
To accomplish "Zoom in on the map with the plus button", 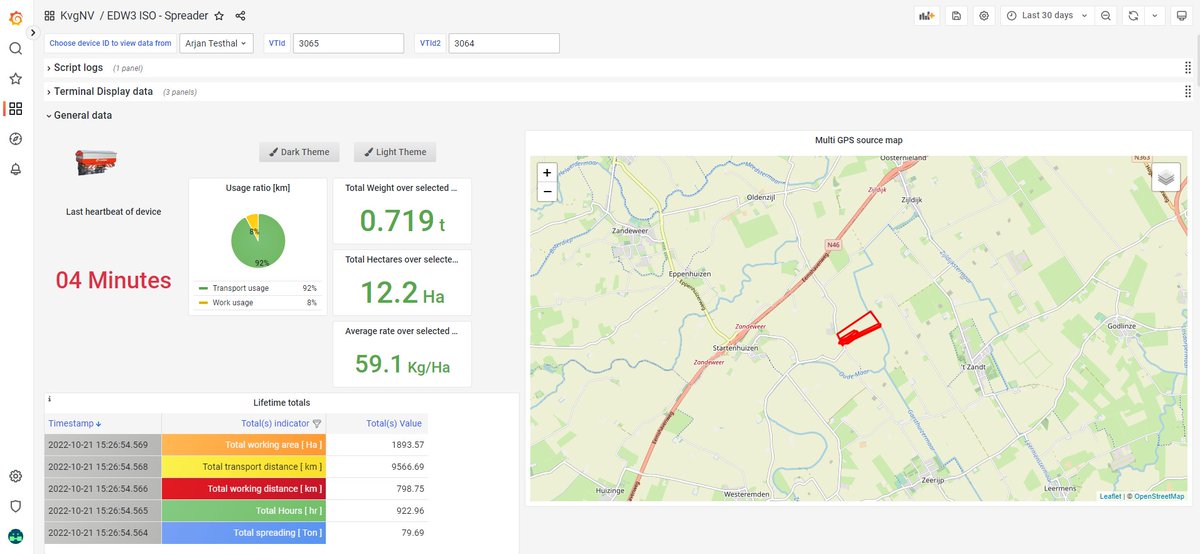I will (x=547, y=172).
